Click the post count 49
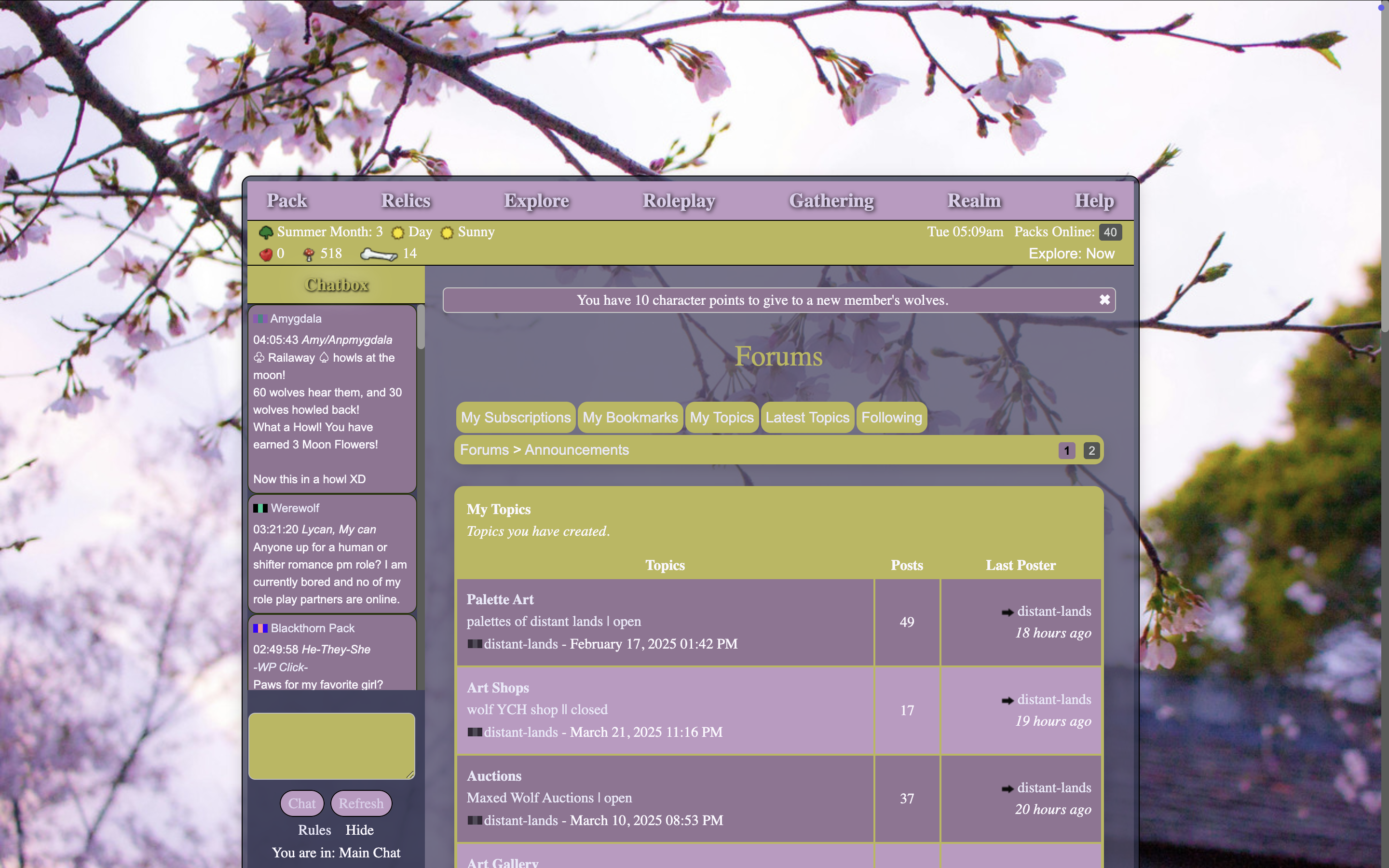The height and width of the screenshot is (868, 1389). (x=907, y=622)
